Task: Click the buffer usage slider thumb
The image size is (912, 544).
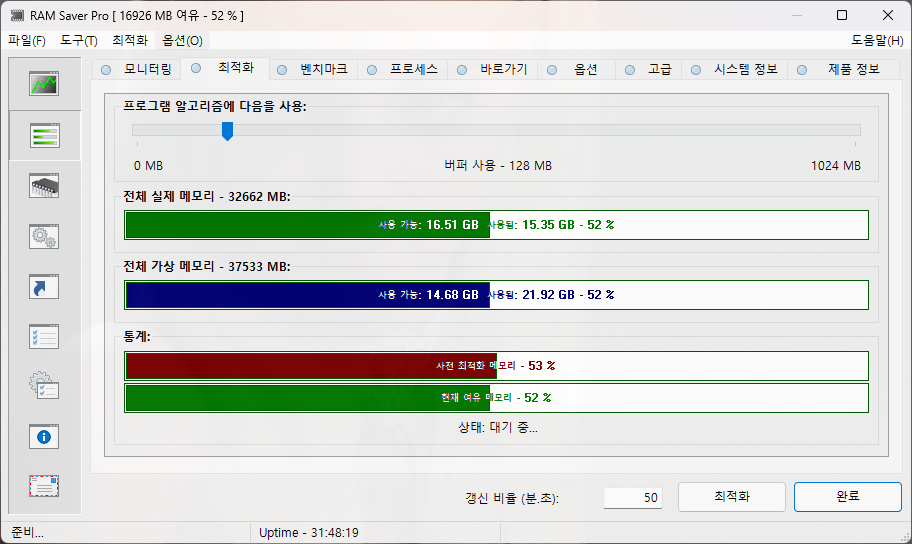Action: click(227, 131)
